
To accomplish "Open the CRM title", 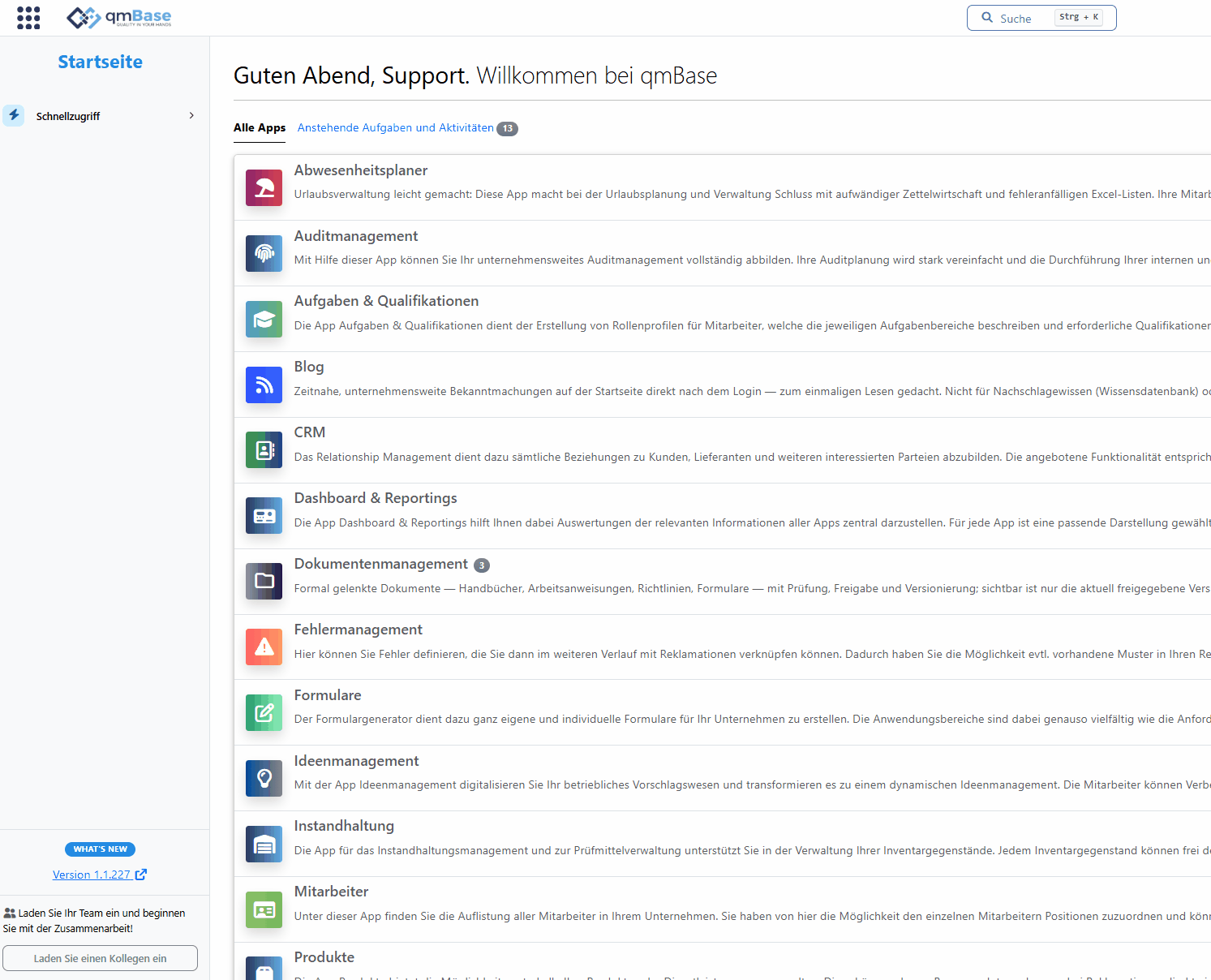I will 310,432.
